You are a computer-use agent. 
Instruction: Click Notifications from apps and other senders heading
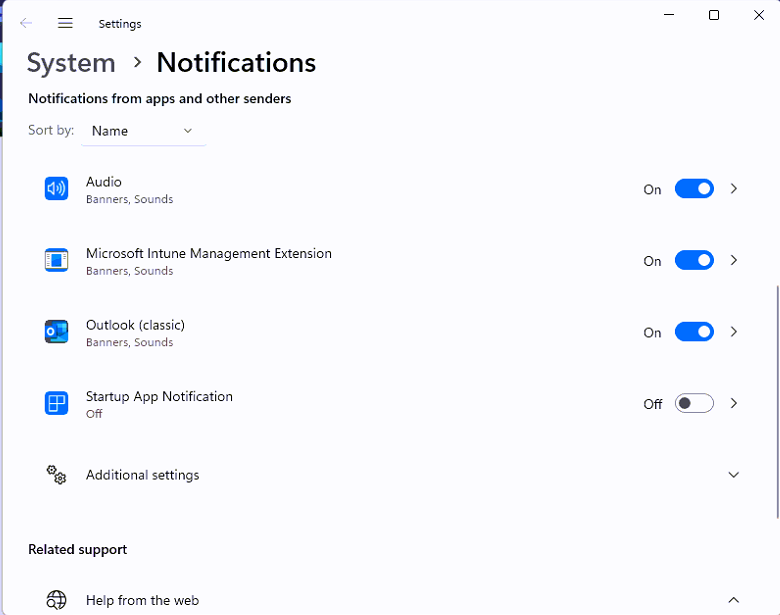pyautogui.click(x=160, y=99)
